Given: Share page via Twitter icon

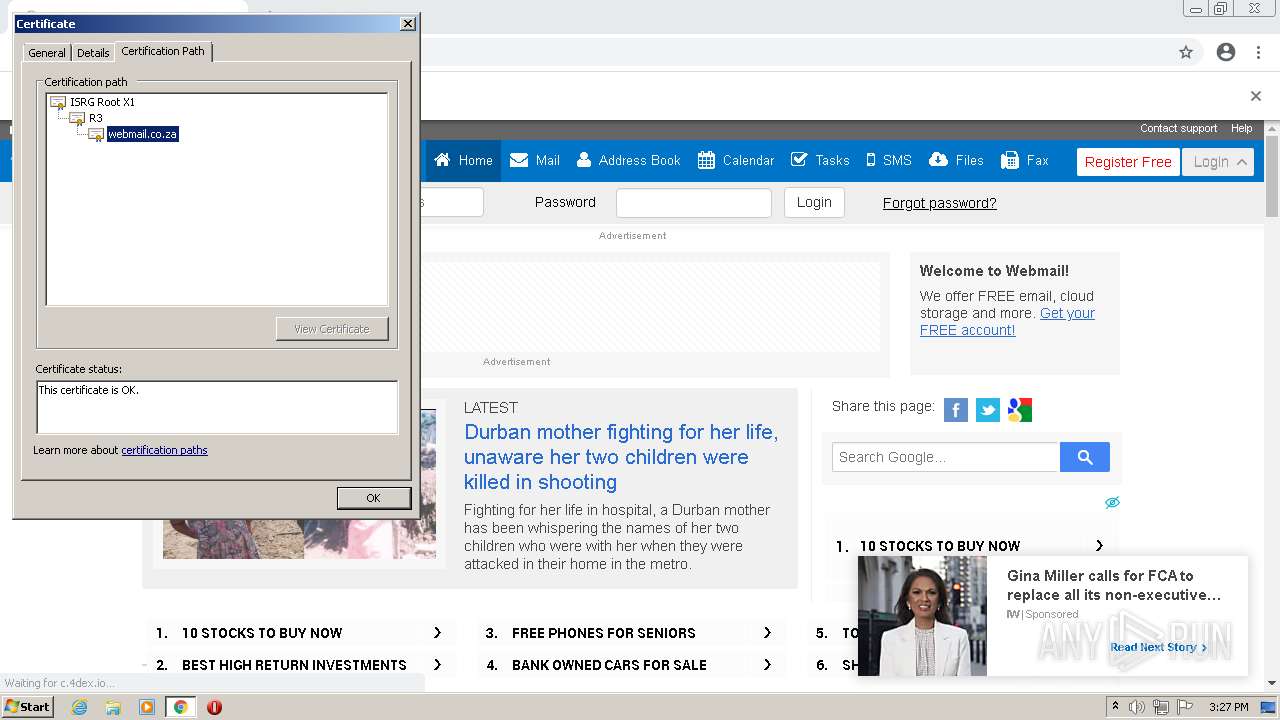Looking at the screenshot, I should 988,410.
